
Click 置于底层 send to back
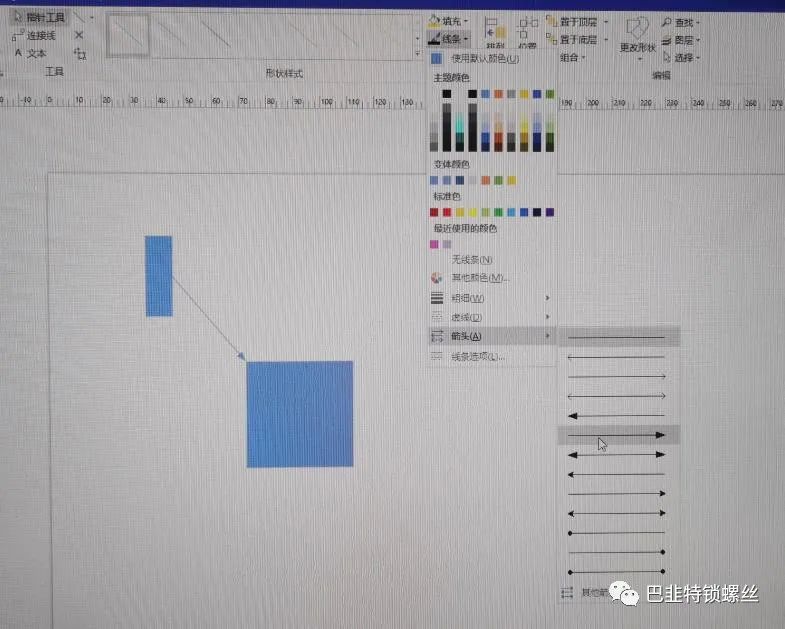(572, 39)
